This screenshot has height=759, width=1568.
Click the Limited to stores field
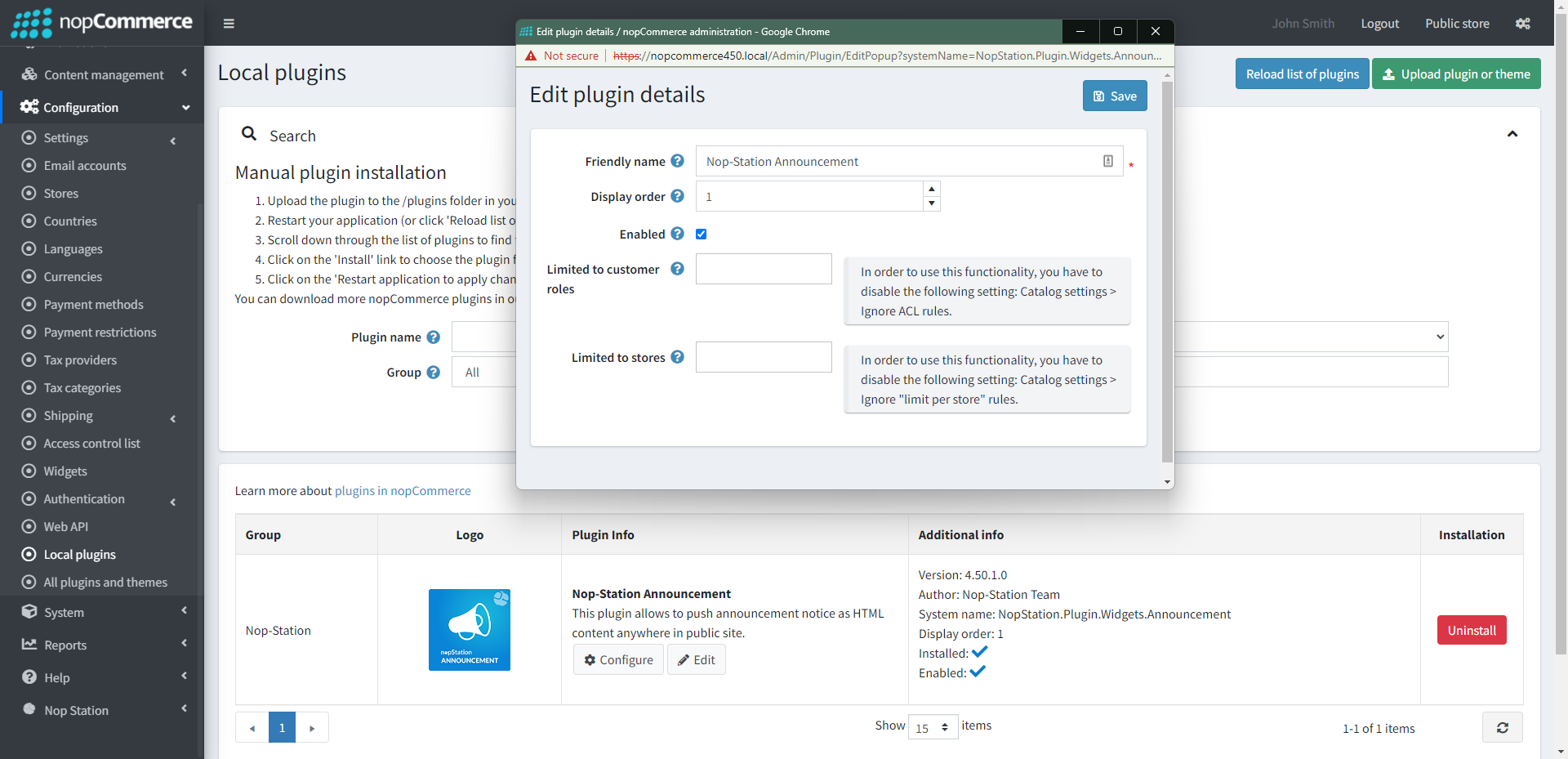pos(764,357)
